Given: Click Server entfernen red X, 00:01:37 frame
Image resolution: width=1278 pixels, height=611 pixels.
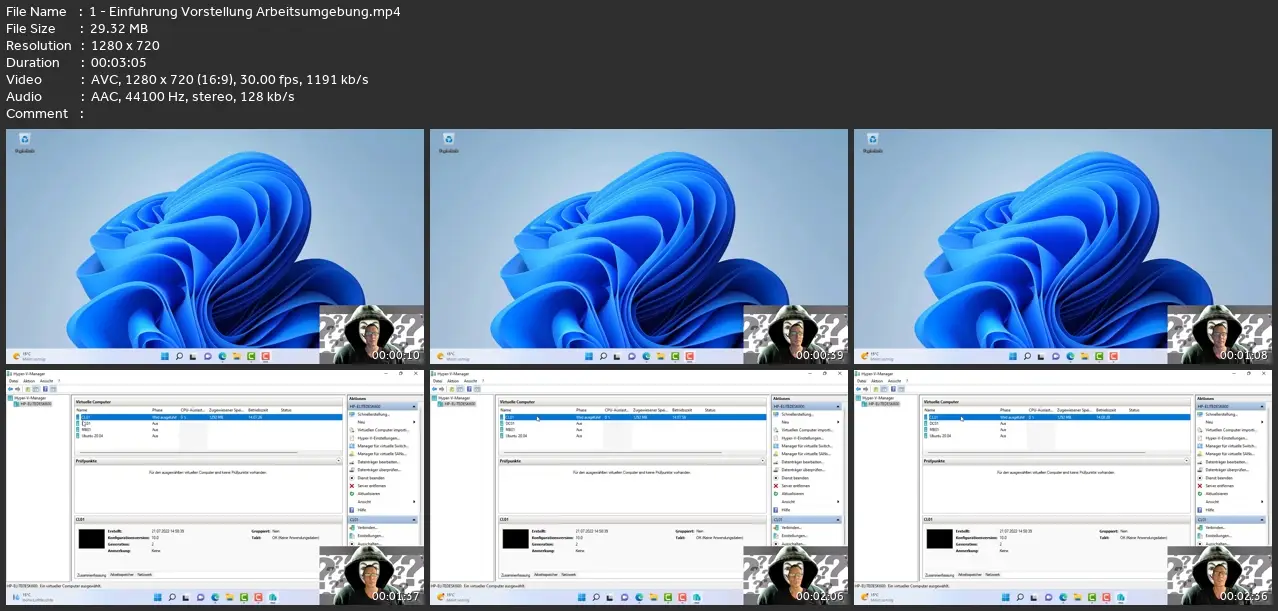Looking at the screenshot, I should 352,486.
